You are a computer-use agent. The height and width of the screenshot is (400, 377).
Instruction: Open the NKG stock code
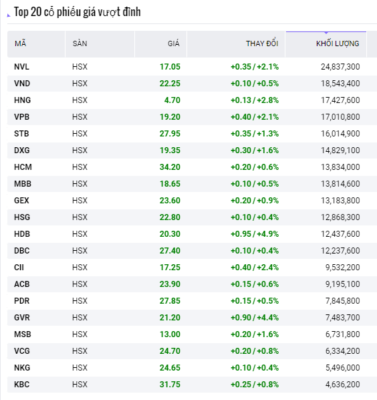pyautogui.click(x=22, y=368)
